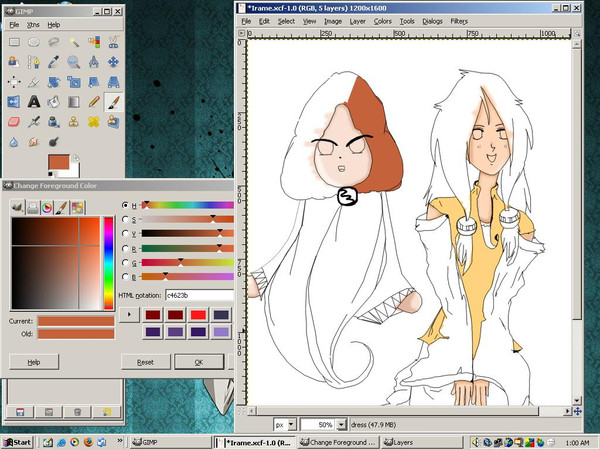This screenshot has width=600, height=450.
Task: Select the Ellipse Select tool
Action: click(x=34, y=42)
